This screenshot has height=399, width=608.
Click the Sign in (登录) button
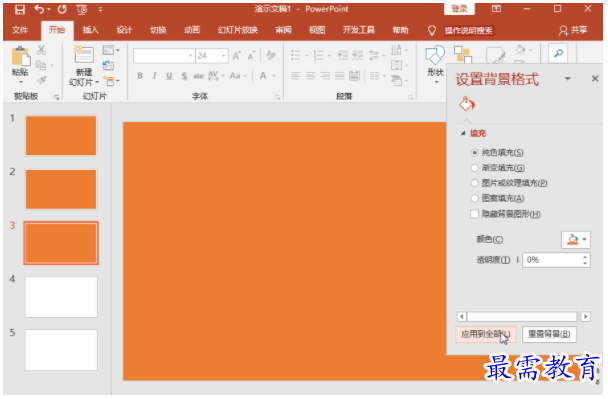pos(459,9)
